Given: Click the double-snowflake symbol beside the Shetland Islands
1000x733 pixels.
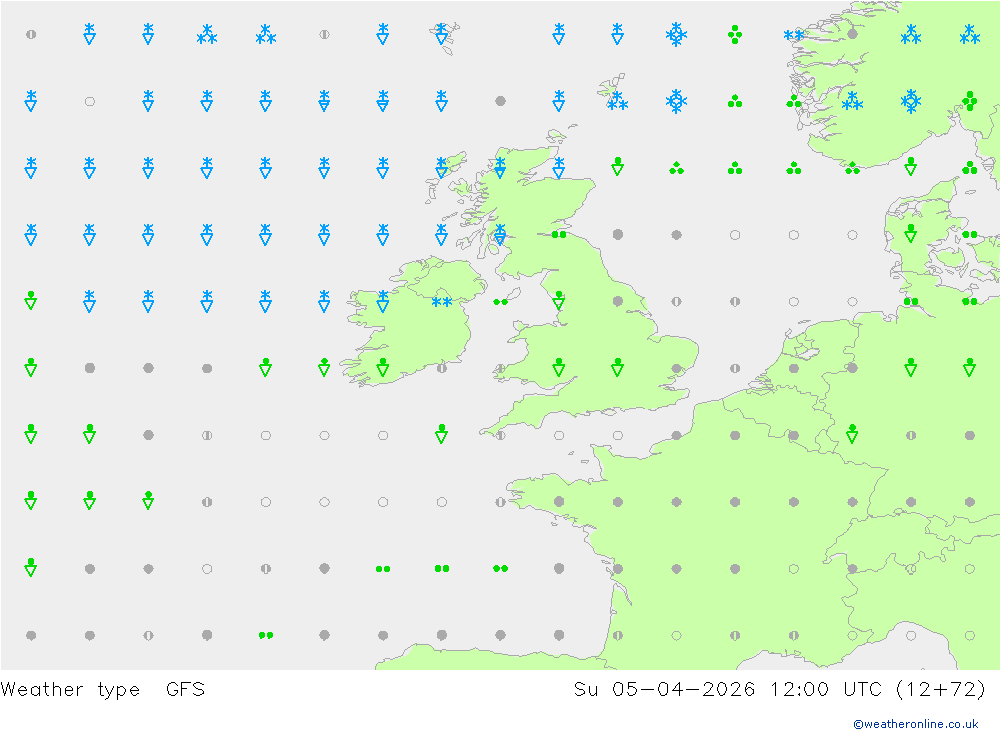Looking at the screenshot, I should [x=617, y=101].
